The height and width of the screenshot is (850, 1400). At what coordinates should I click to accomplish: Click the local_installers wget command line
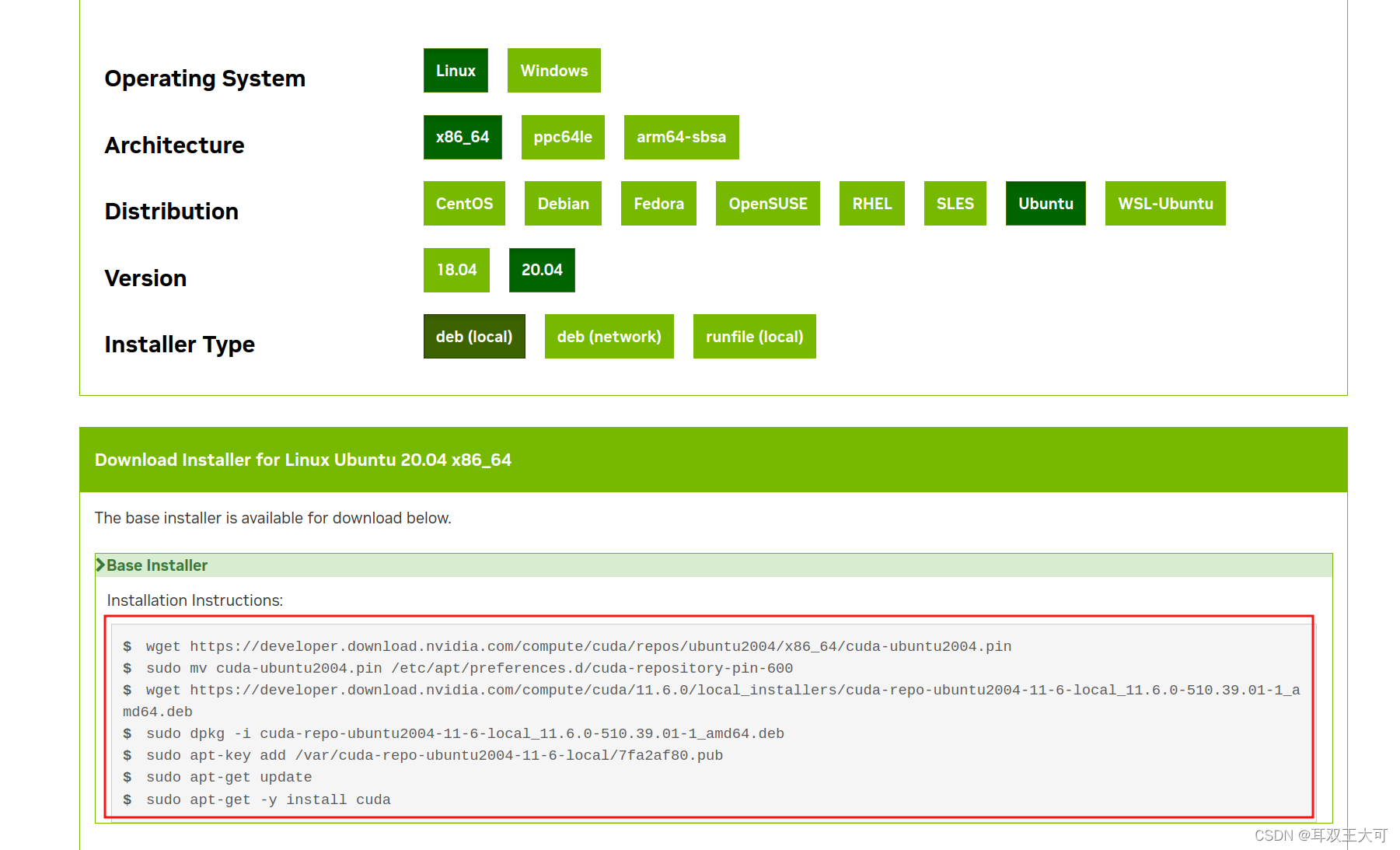(711, 701)
